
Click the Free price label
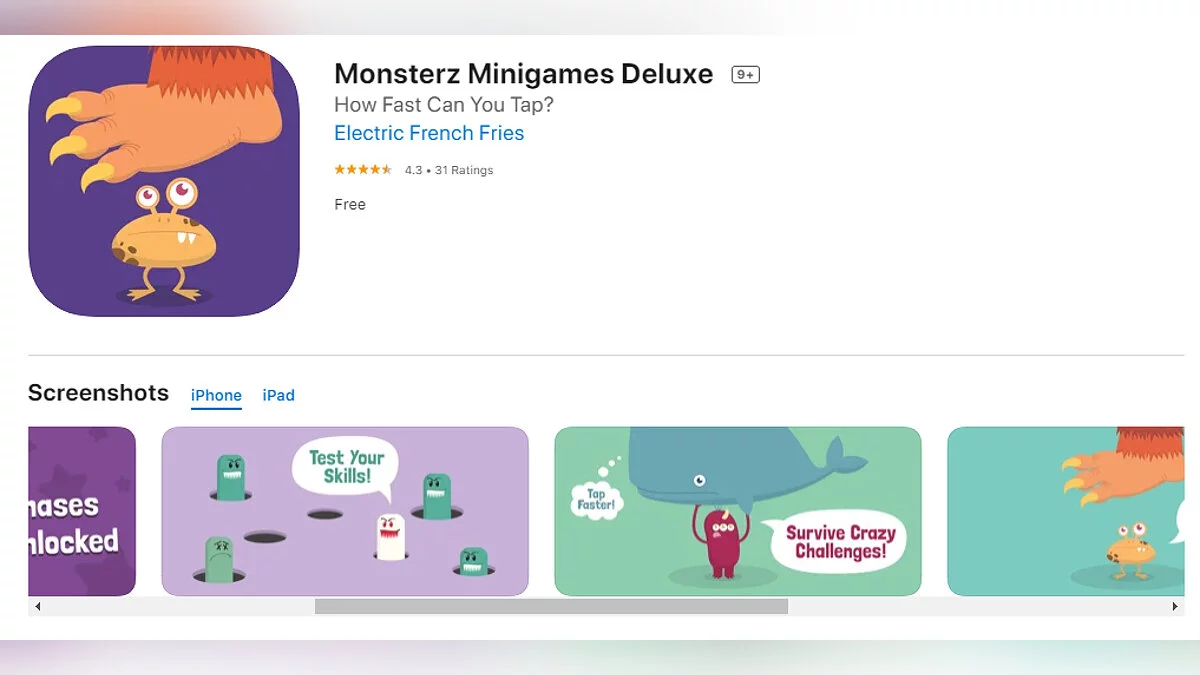click(350, 204)
